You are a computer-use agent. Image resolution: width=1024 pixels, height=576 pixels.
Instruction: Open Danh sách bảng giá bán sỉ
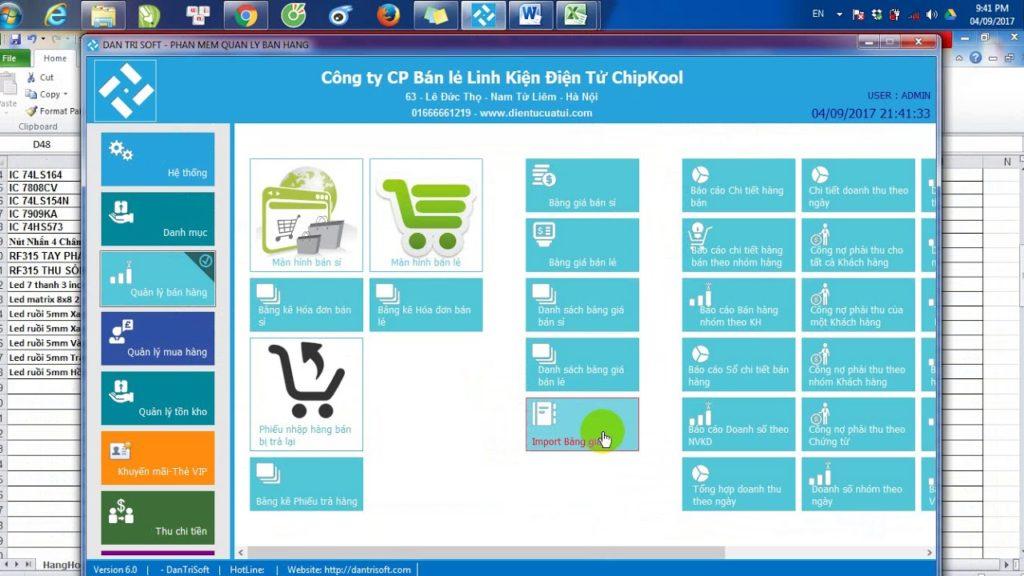[582, 305]
